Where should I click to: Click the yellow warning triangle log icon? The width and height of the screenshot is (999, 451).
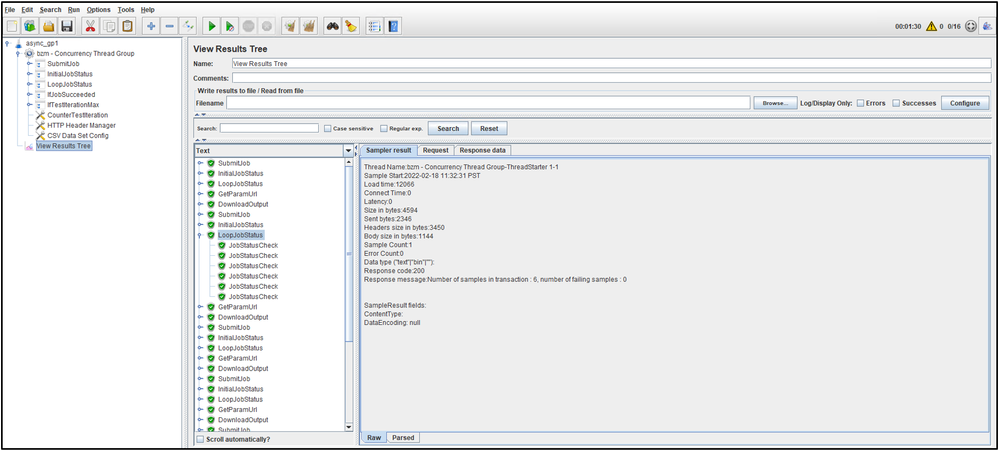931,27
